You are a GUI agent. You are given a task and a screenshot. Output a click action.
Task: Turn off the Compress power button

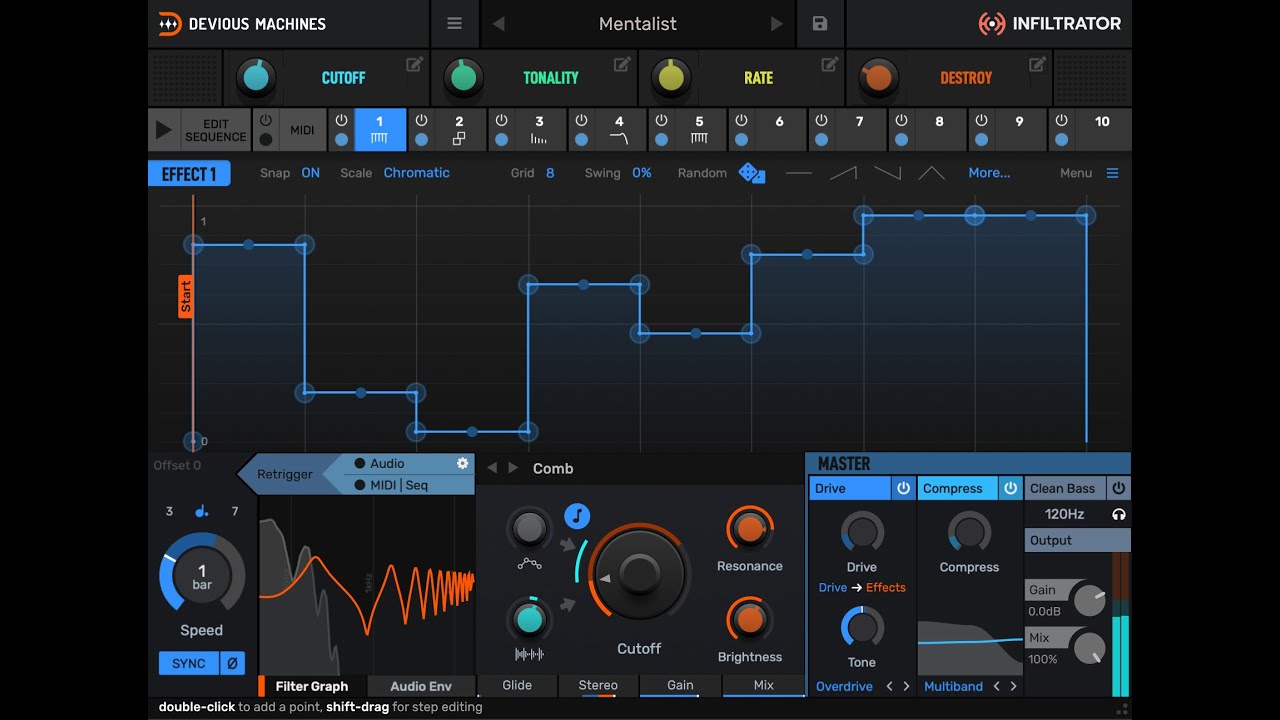point(1010,488)
